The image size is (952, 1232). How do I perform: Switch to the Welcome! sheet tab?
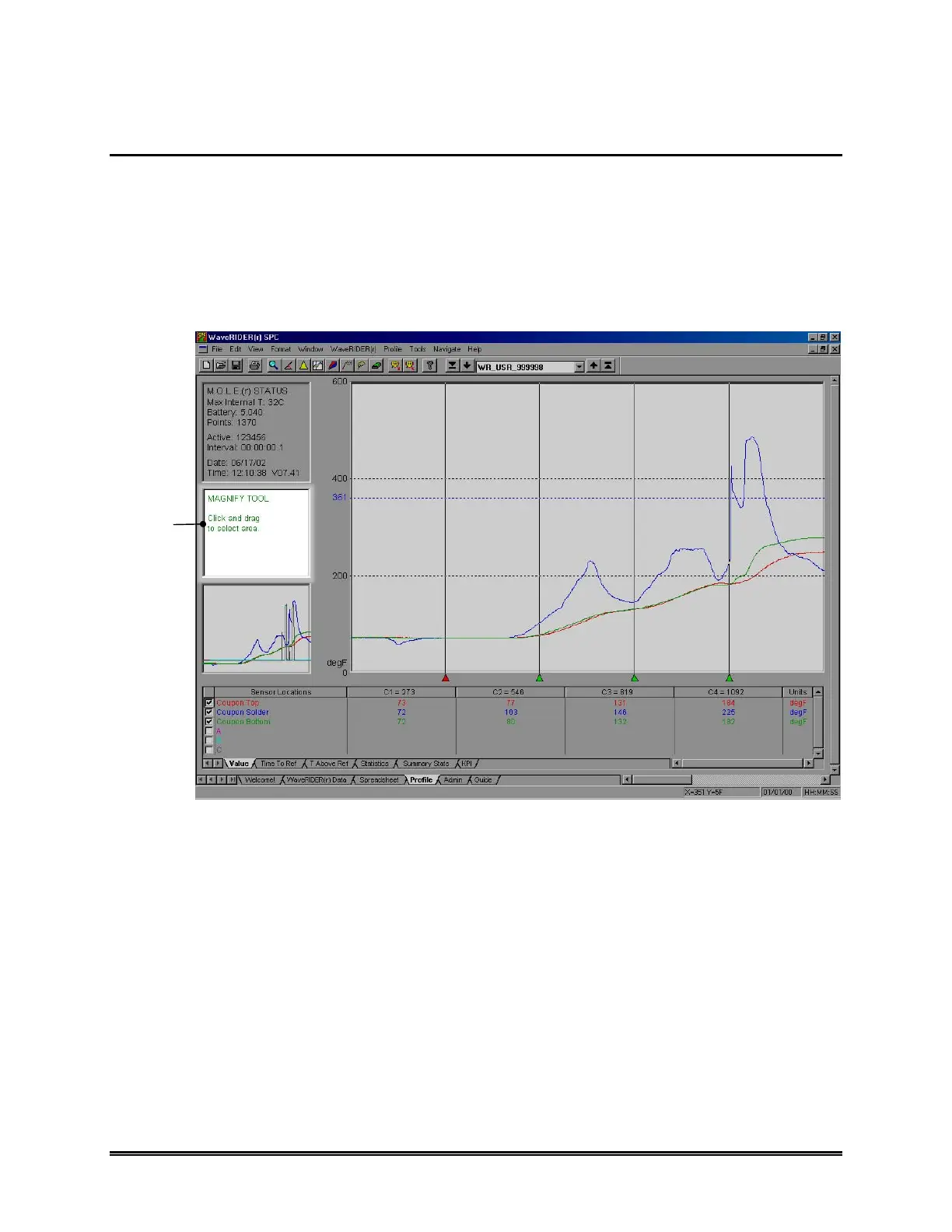(x=260, y=780)
